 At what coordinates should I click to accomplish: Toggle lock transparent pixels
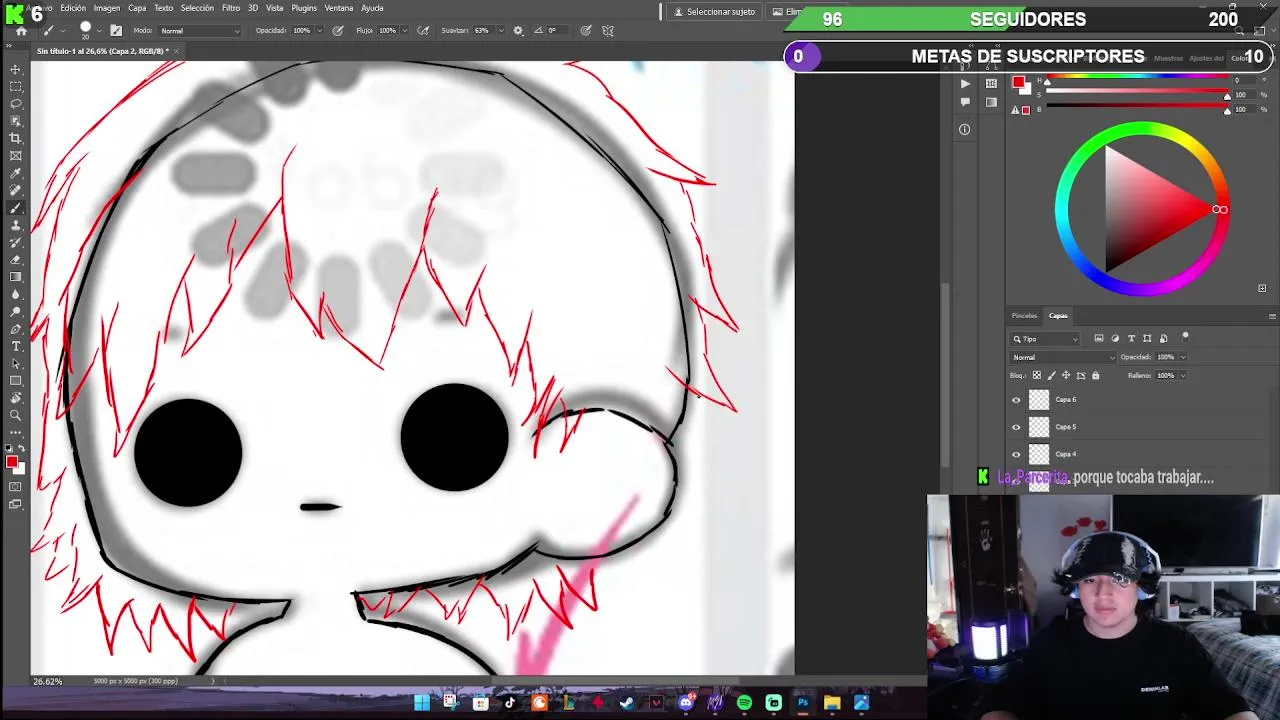(x=1036, y=376)
